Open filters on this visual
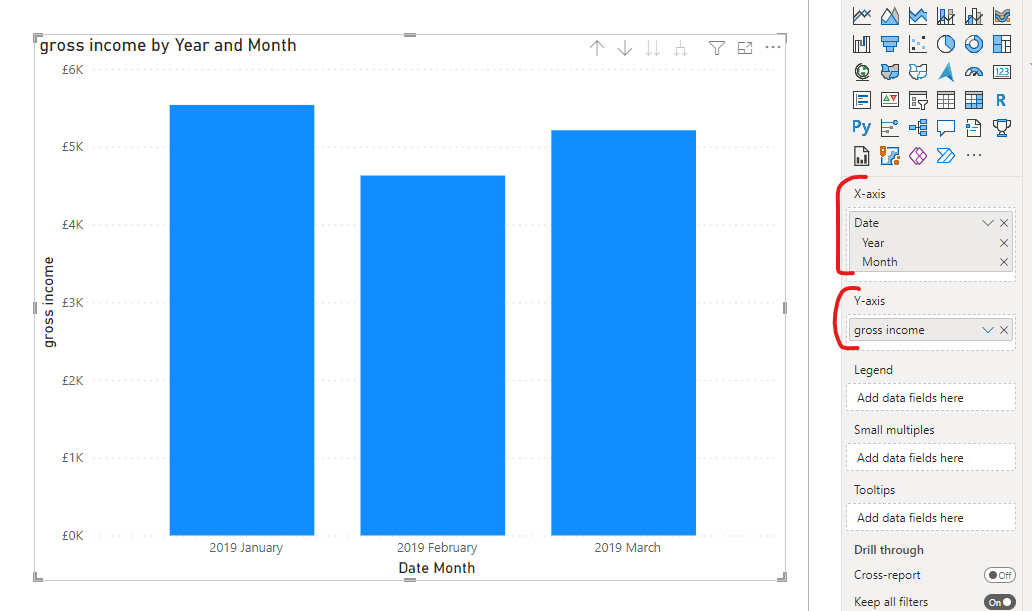 (717, 48)
